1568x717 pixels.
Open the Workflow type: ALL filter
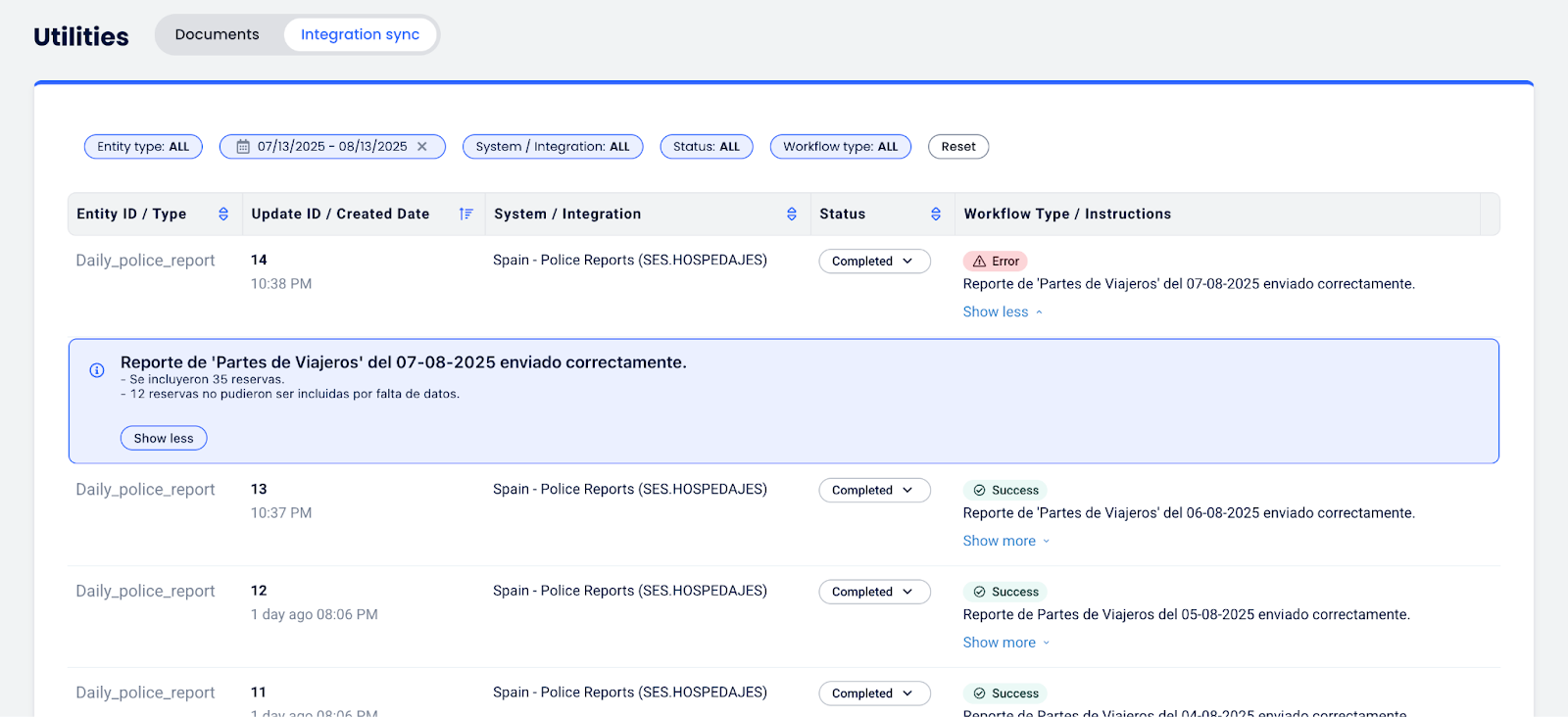840,147
